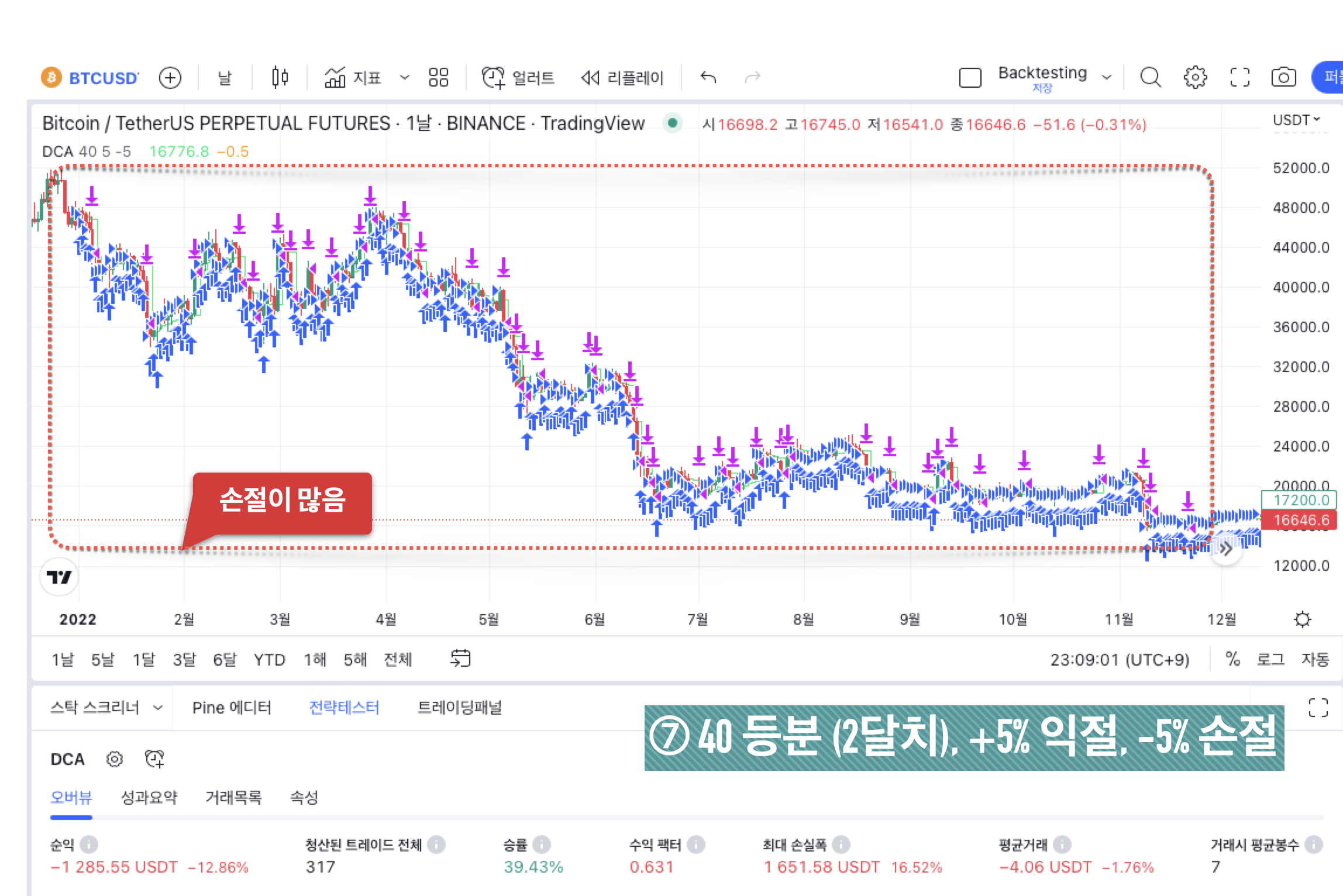The height and width of the screenshot is (896, 1343).
Task: Enable the Backtesting checkbox
Action: [x=970, y=77]
